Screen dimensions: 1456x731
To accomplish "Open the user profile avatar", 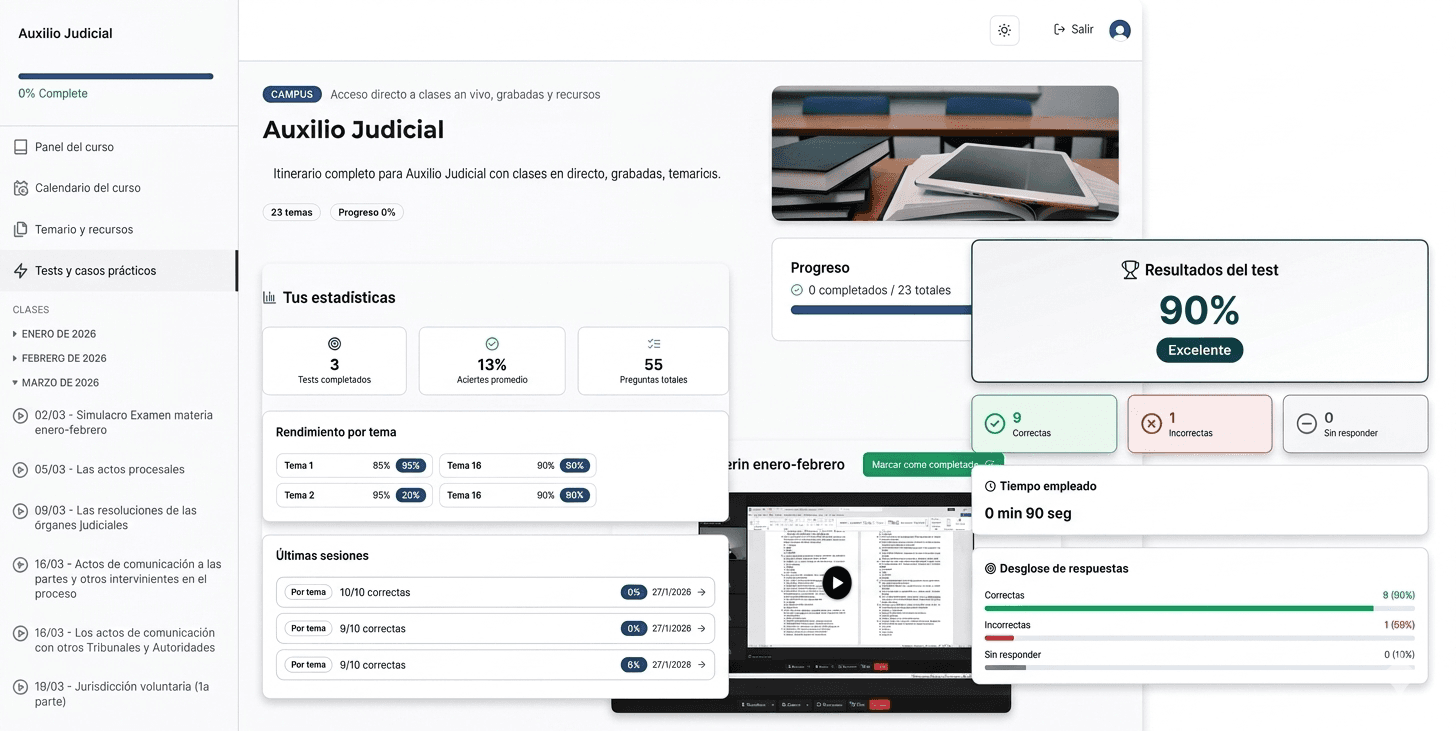I will tap(1119, 30).
